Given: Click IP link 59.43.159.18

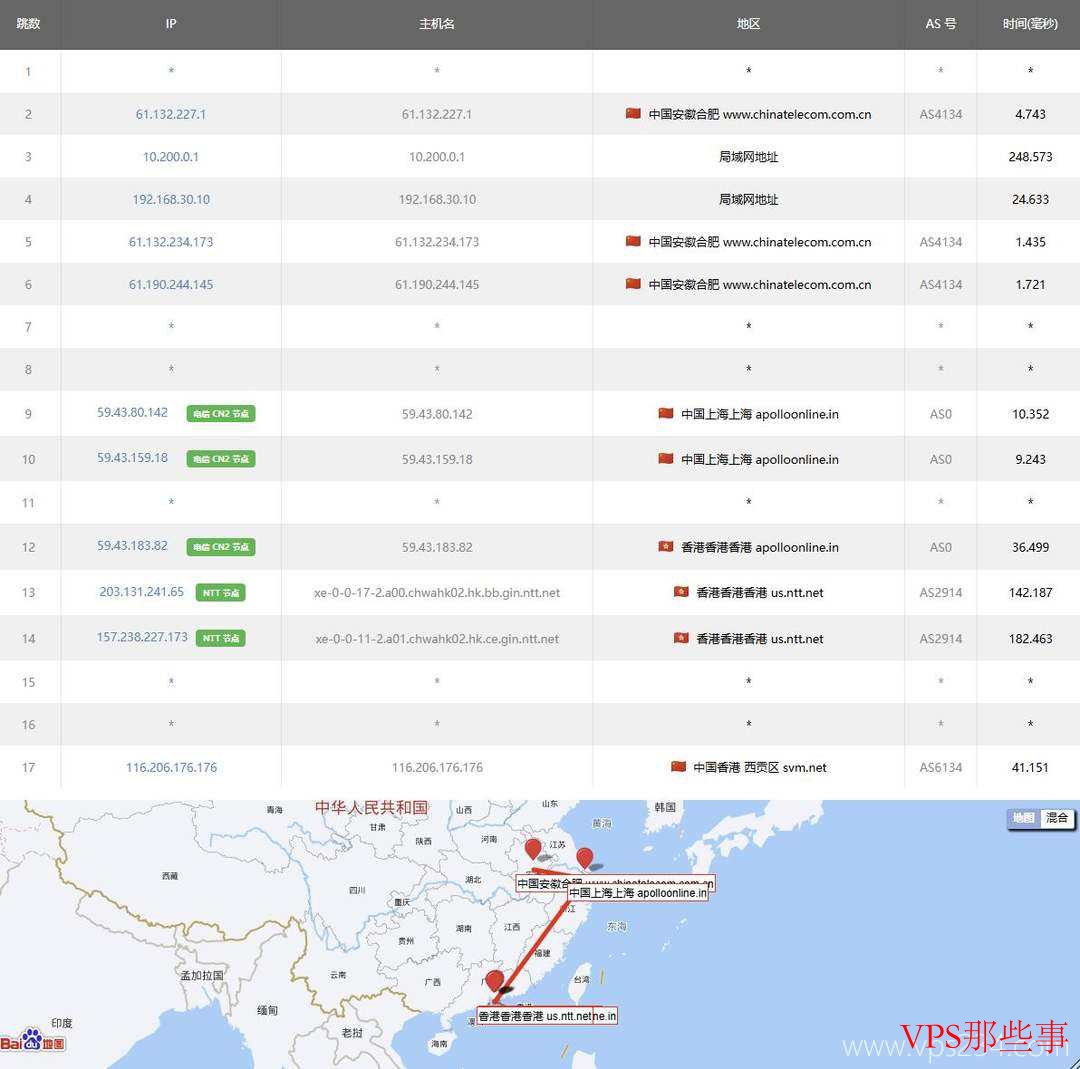Looking at the screenshot, I should click(132, 458).
